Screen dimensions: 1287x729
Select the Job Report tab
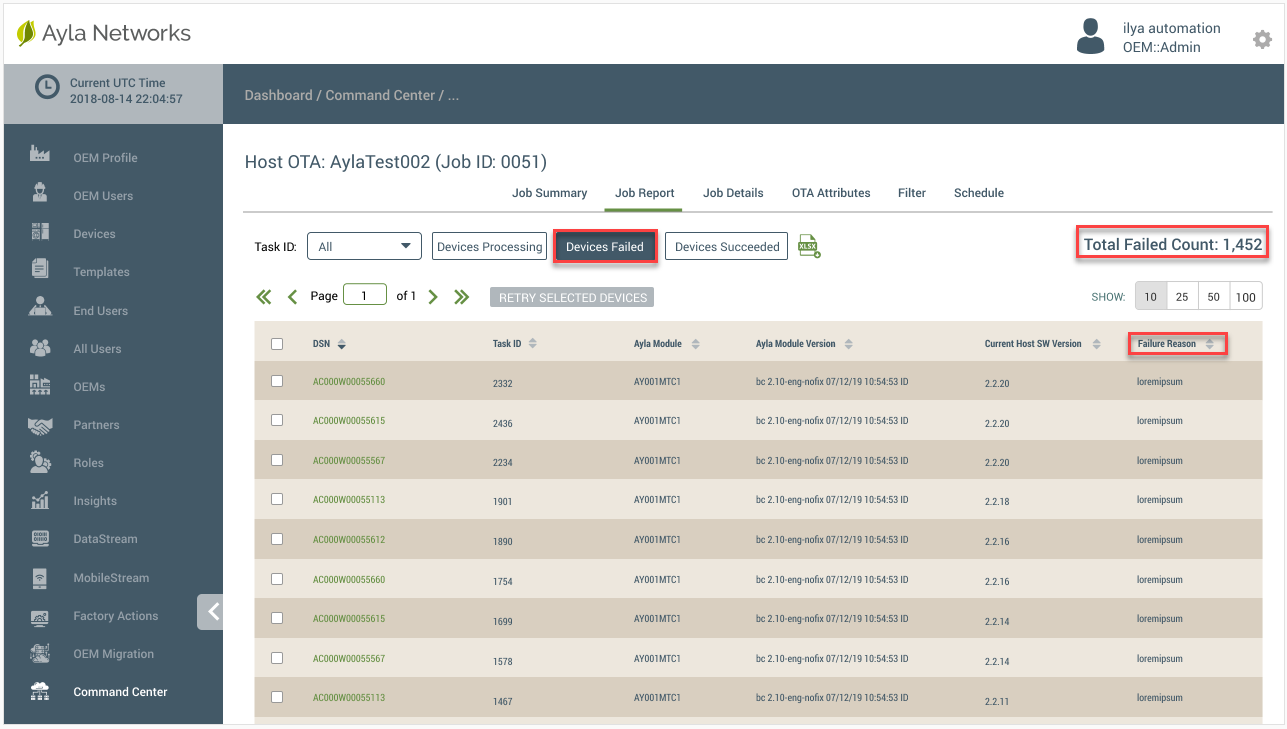pos(644,193)
